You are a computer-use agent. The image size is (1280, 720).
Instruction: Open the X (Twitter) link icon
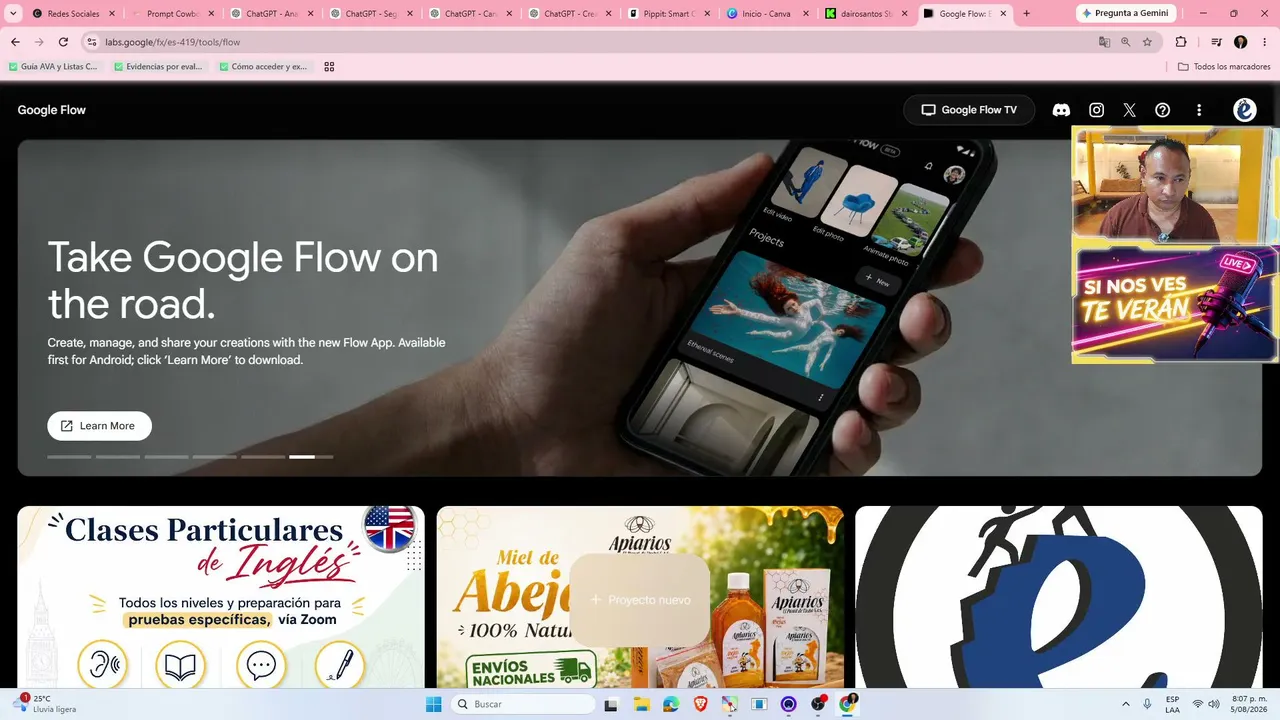(1129, 110)
